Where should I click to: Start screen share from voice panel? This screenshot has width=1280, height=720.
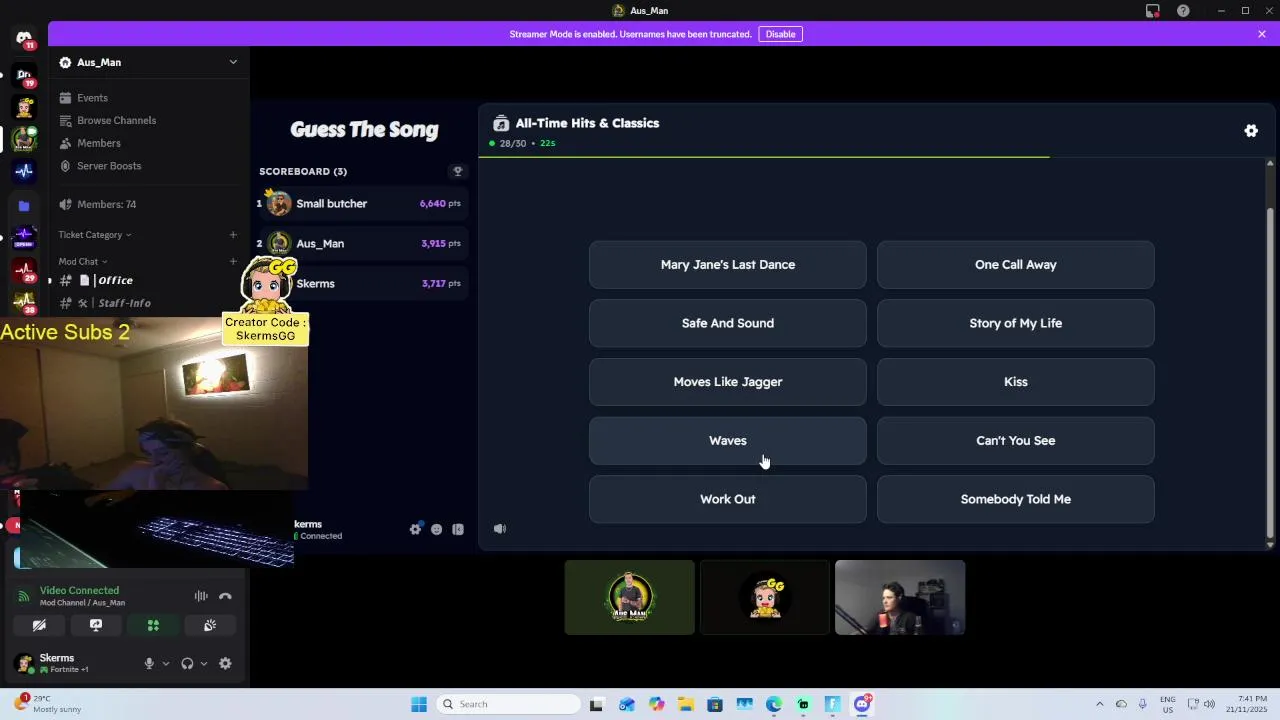(96, 625)
